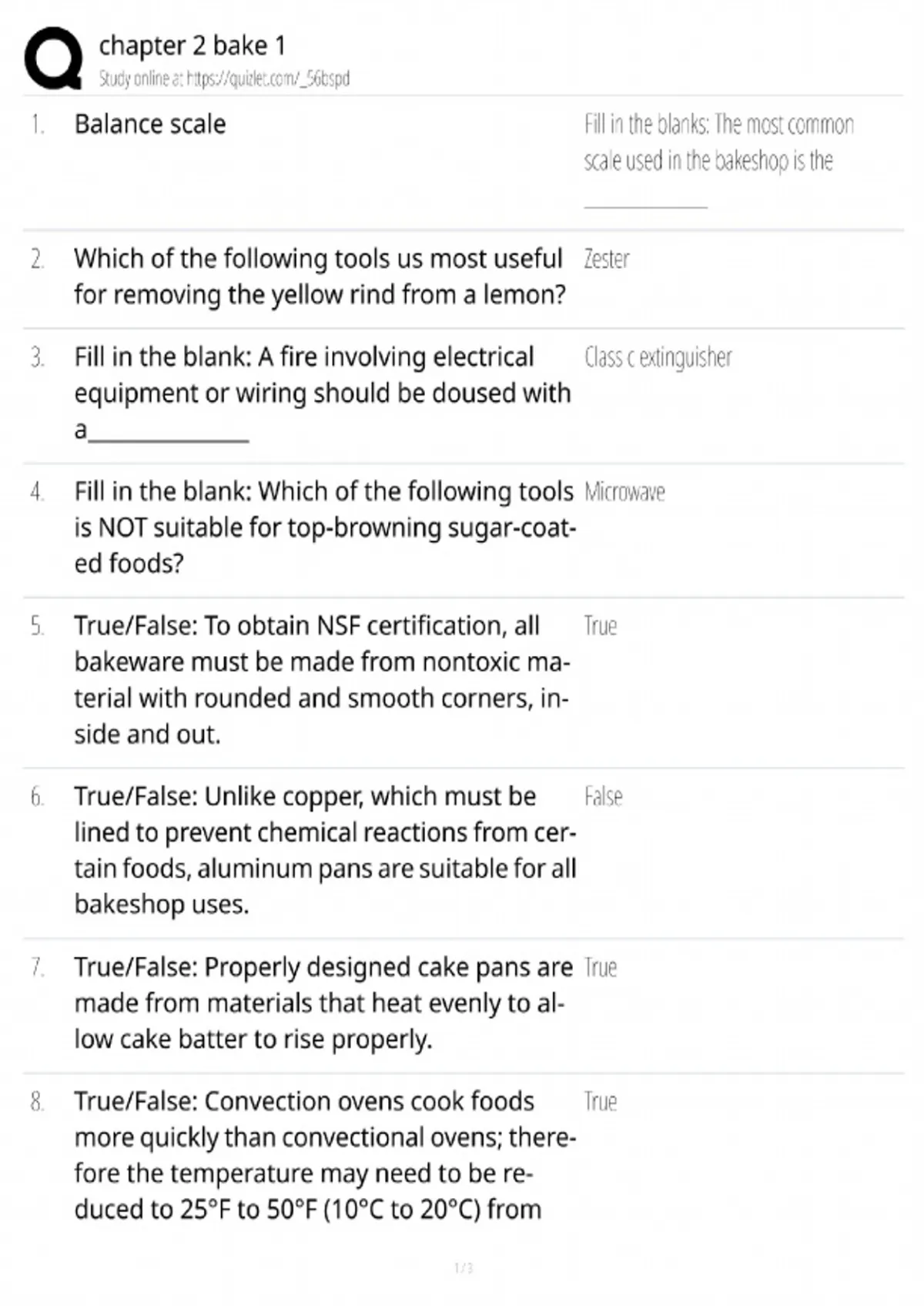The height and width of the screenshot is (1309, 924).
Task: Click the Quizlet Q logo icon
Action: coord(53,59)
